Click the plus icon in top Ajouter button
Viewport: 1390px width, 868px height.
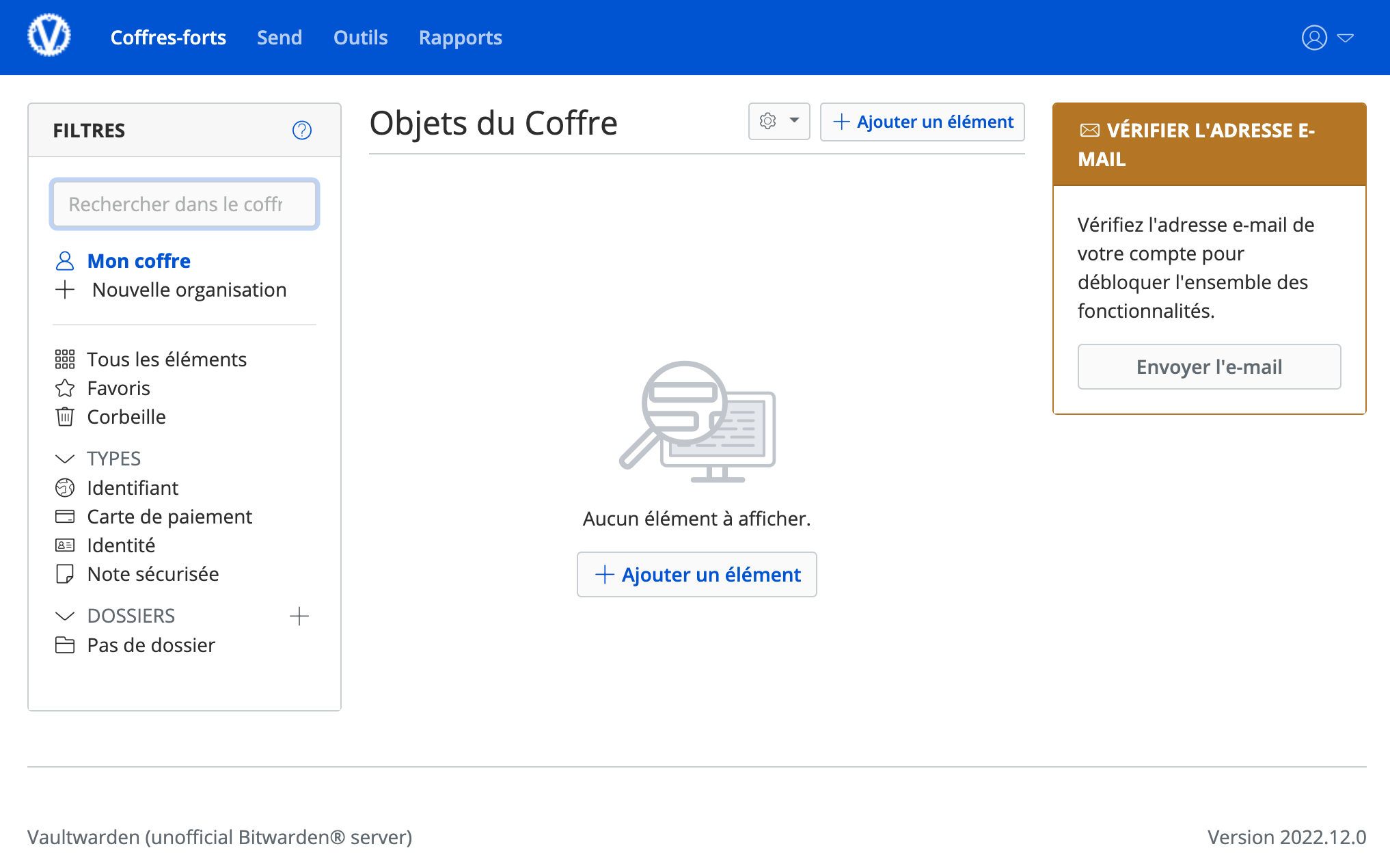842,122
